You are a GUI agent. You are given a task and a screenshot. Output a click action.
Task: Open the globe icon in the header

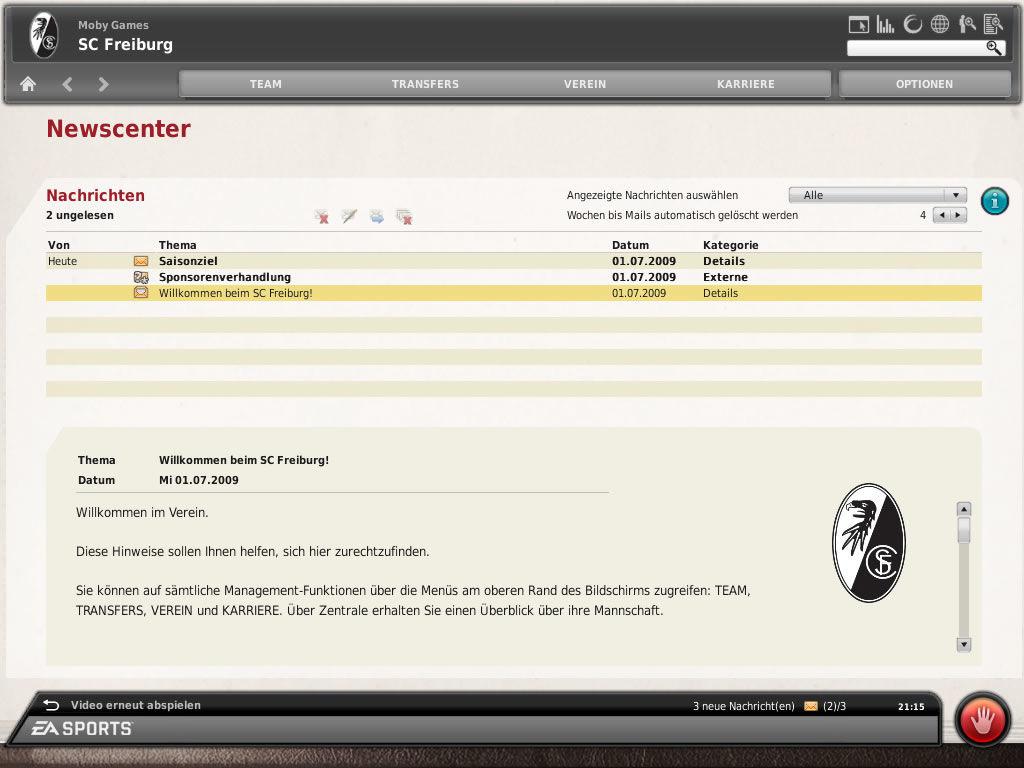940,25
